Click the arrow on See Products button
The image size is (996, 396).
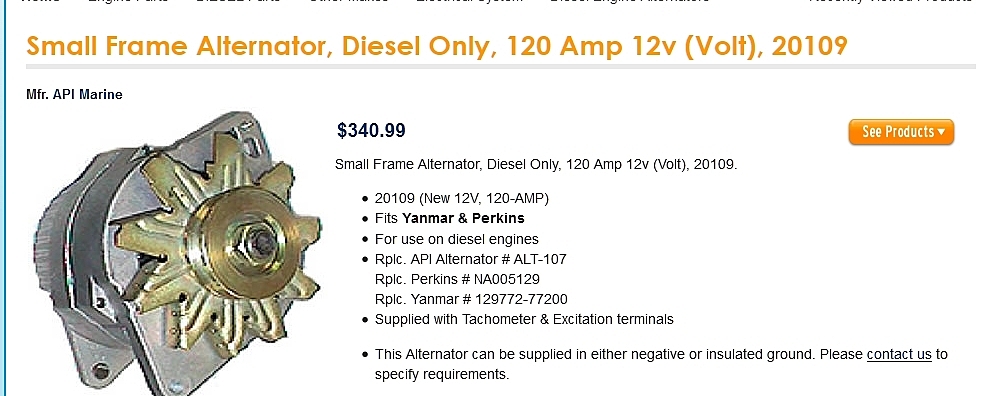click(x=941, y=132)
